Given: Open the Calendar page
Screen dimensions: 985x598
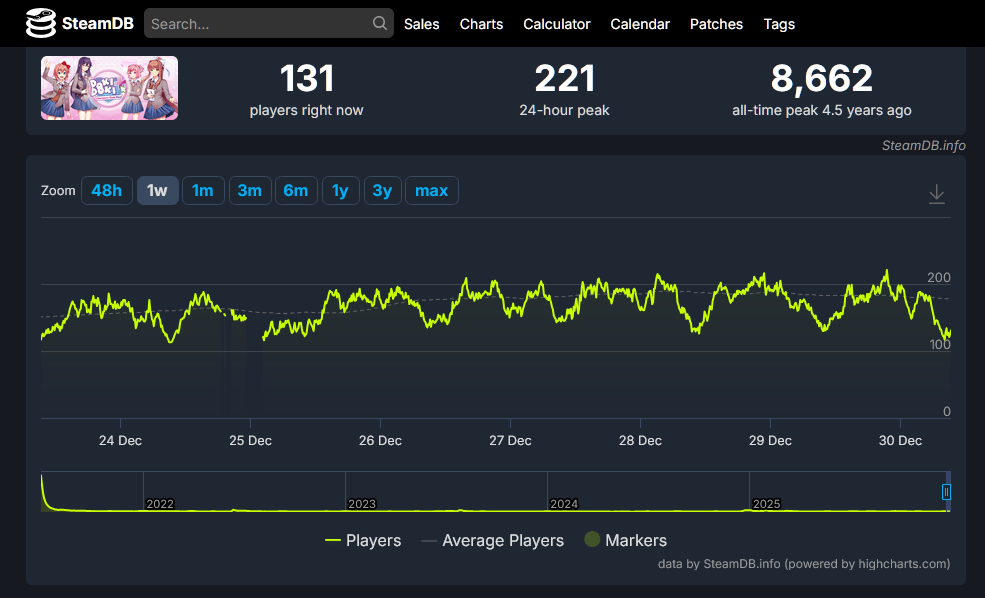Looking at the screenshot, I should pos(640,24).
